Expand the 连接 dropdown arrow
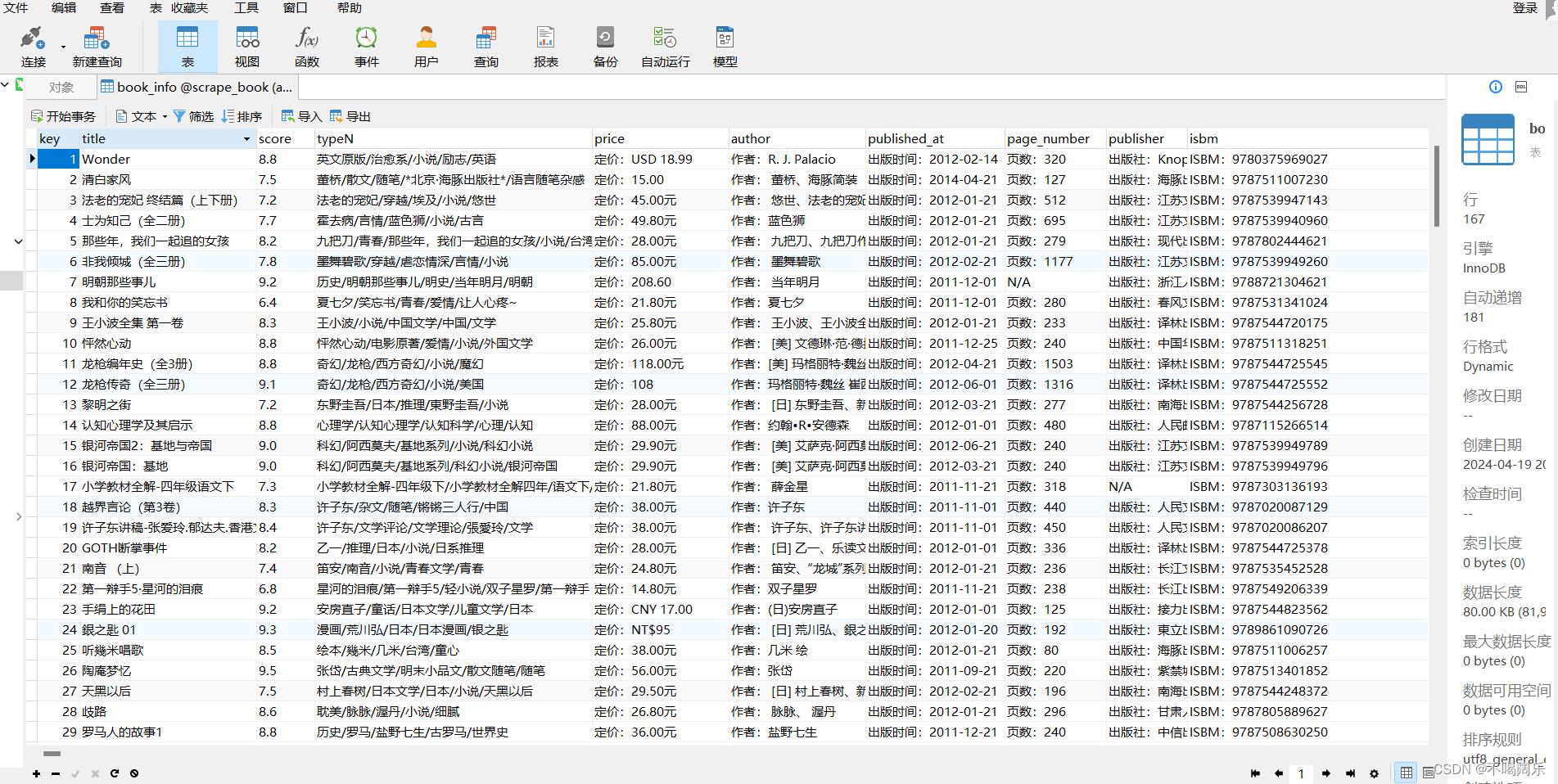1558x784 pixels. (63, 47)
